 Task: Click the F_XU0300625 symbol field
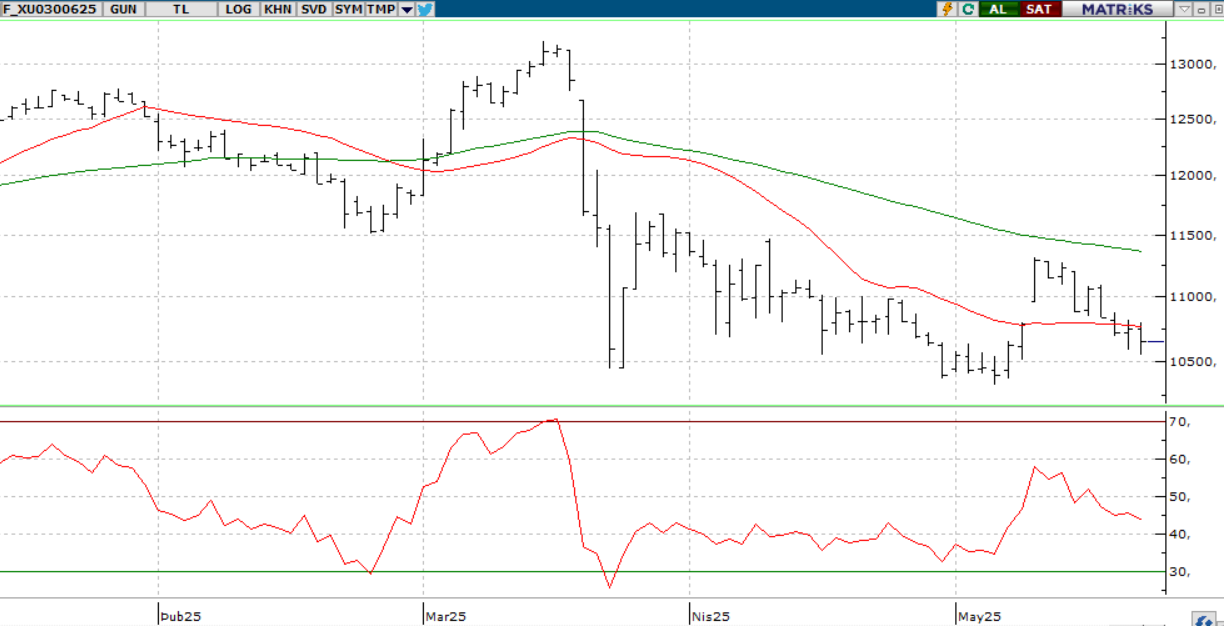pyautogui.click(x=50, y=9)
